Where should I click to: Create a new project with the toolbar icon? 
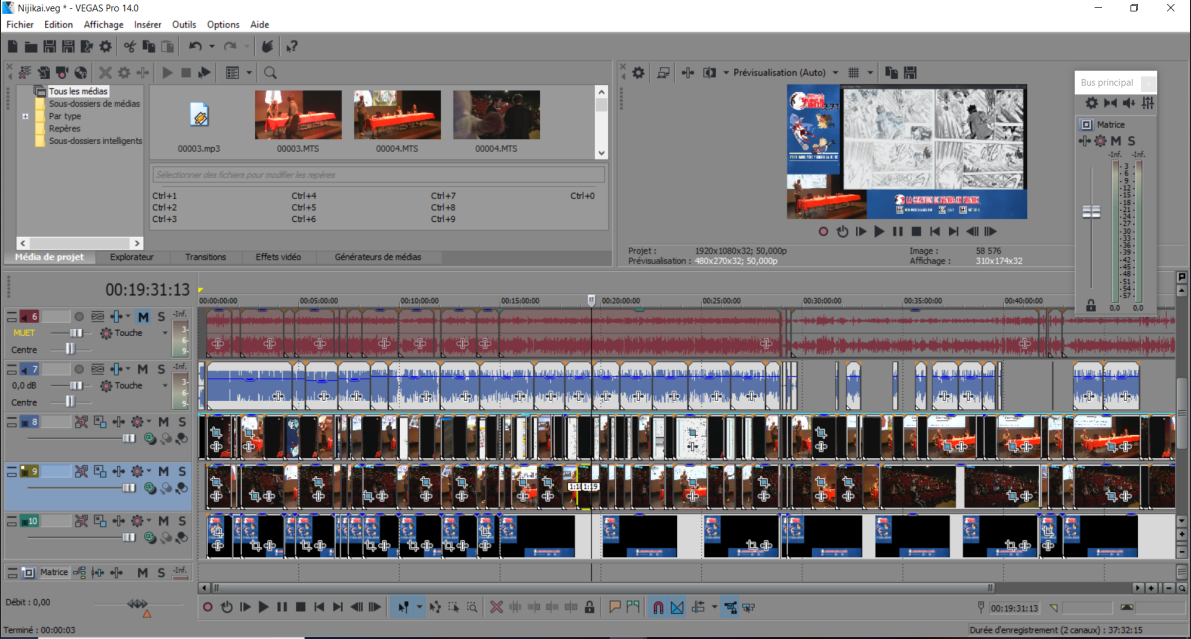pos(12,47)
